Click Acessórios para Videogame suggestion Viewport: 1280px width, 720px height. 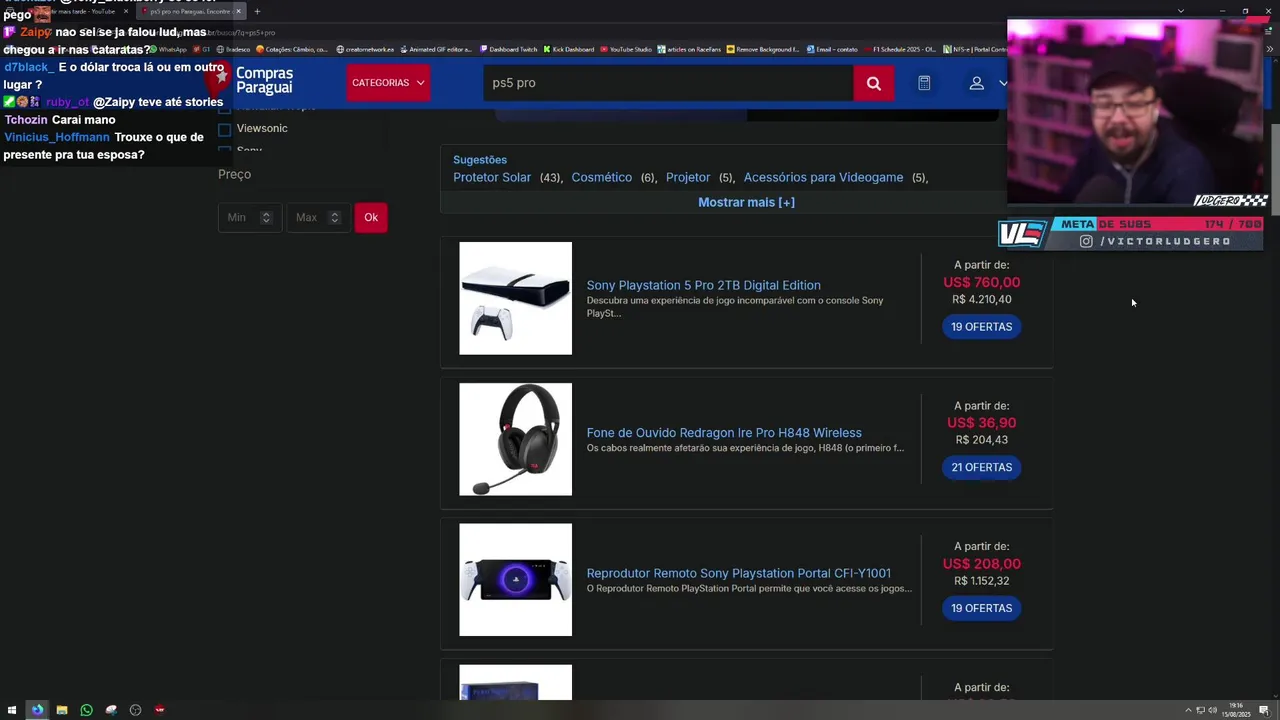click(x=823, y=177)
